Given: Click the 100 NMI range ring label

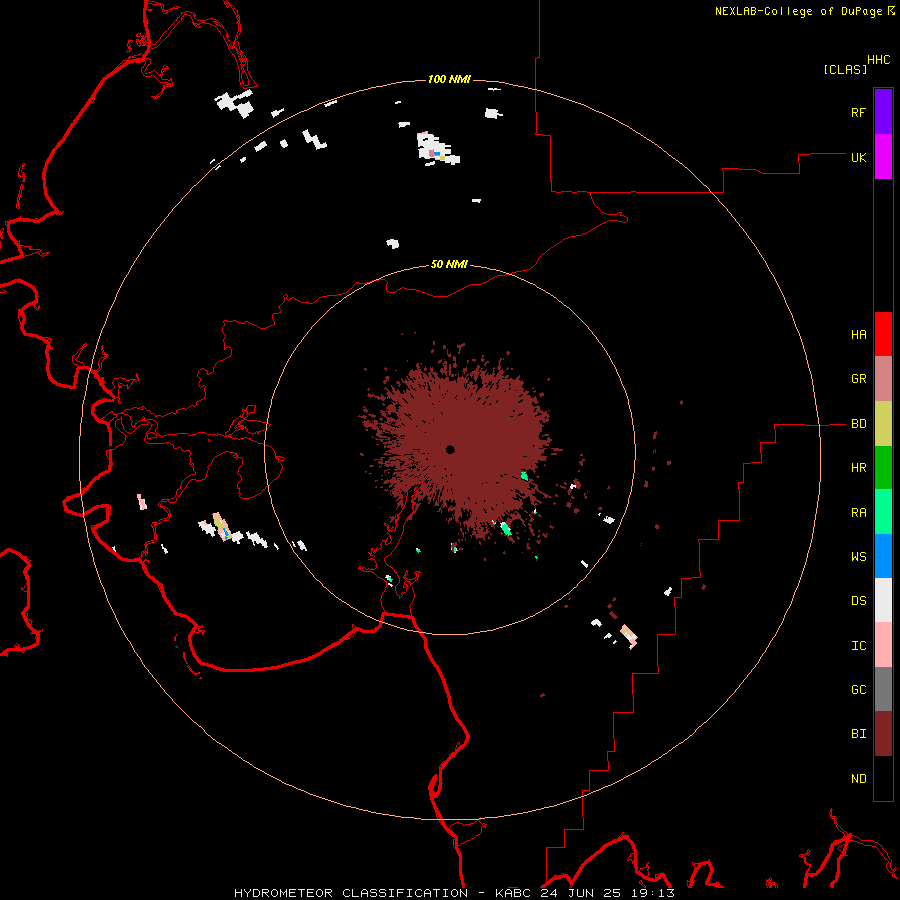Looking at the screenshot, I should click(x=449, y=79).
